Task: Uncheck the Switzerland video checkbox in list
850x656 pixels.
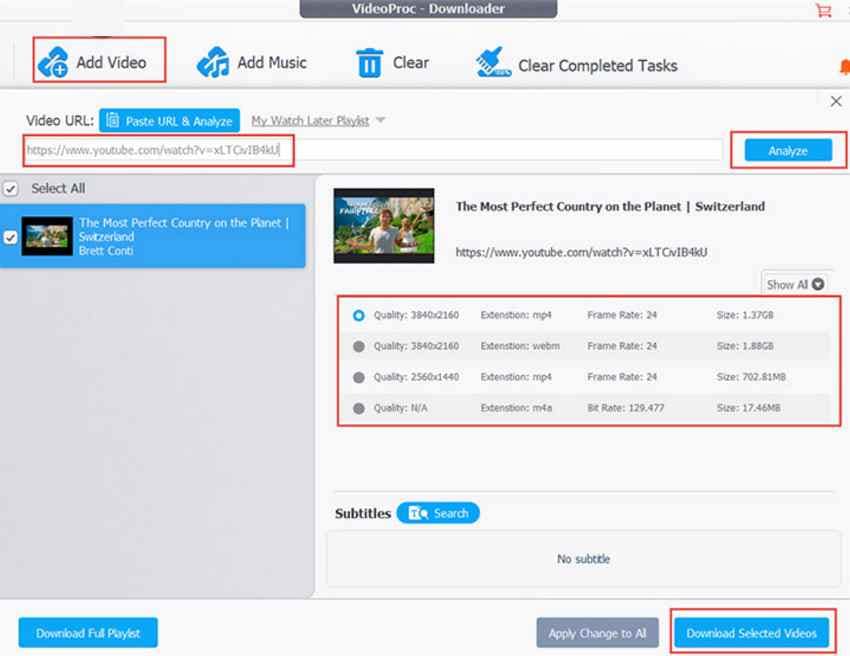Action: coord(10,237)
